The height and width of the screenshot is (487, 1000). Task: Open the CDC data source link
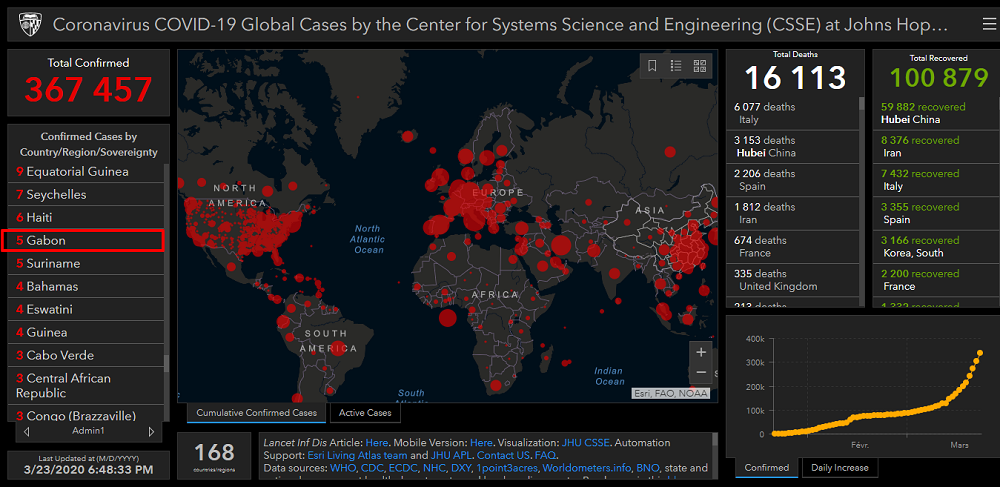point(372,468)
